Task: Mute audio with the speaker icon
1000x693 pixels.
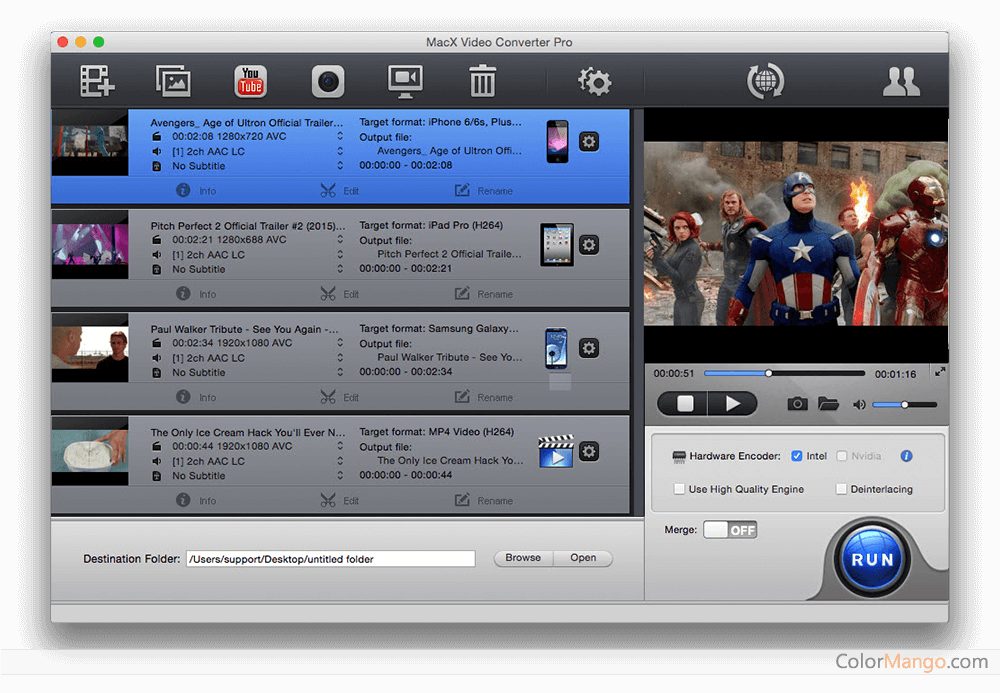Action: (x=859, y=404)
